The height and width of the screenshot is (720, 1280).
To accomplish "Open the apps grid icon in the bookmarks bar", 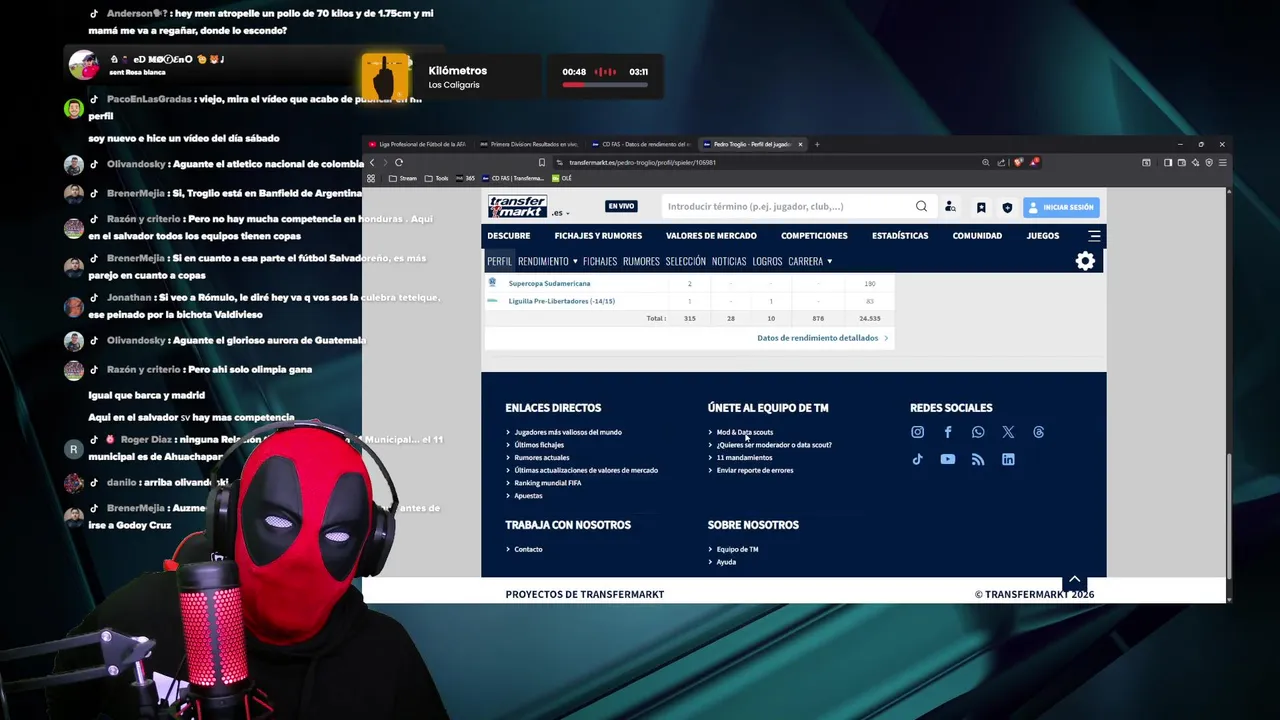I will (x=371, y=178).
